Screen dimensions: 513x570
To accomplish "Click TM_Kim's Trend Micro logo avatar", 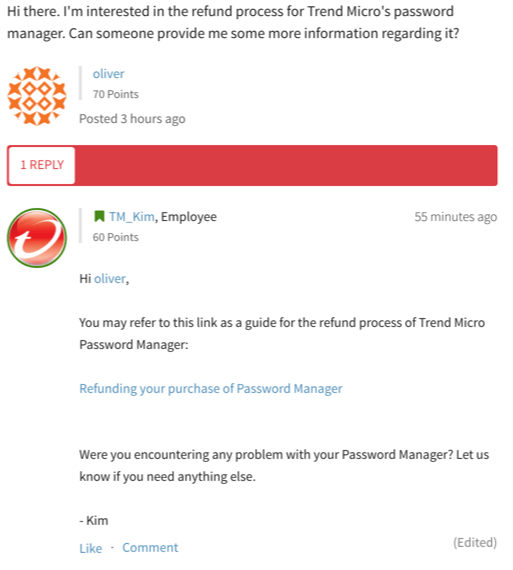I will [37, 238].
